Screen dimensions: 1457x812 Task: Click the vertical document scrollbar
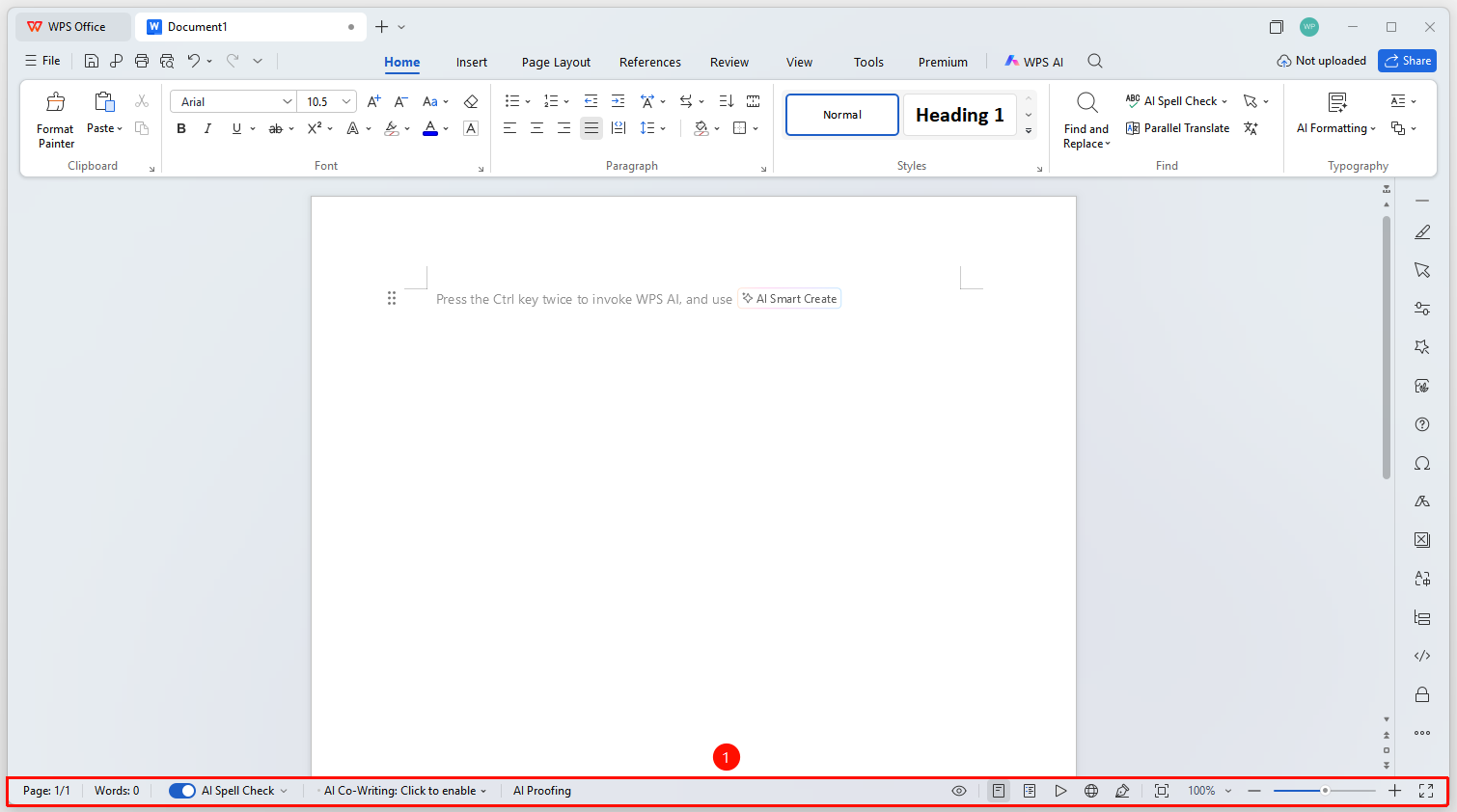point(1387,347)
